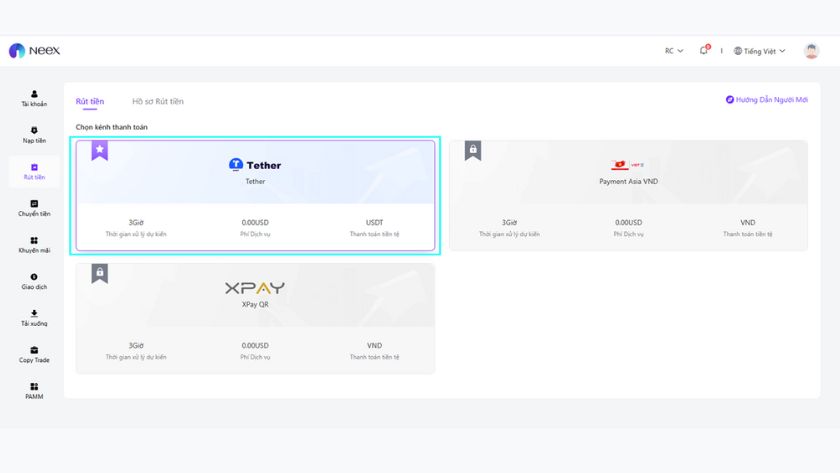Open the user avatar menu
Image resolution: width=840 pixels, height=473 pixels.
(x=811, y=51)
